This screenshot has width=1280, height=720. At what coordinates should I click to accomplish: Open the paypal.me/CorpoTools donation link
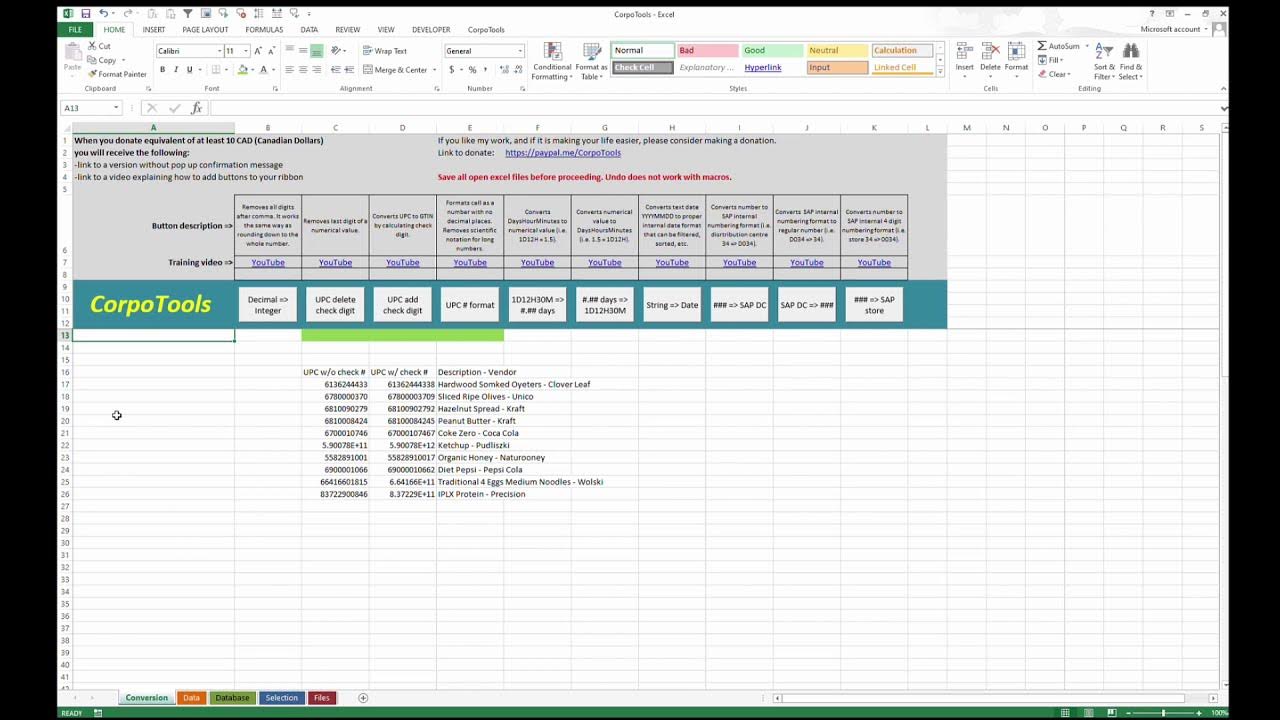[563, 153]
